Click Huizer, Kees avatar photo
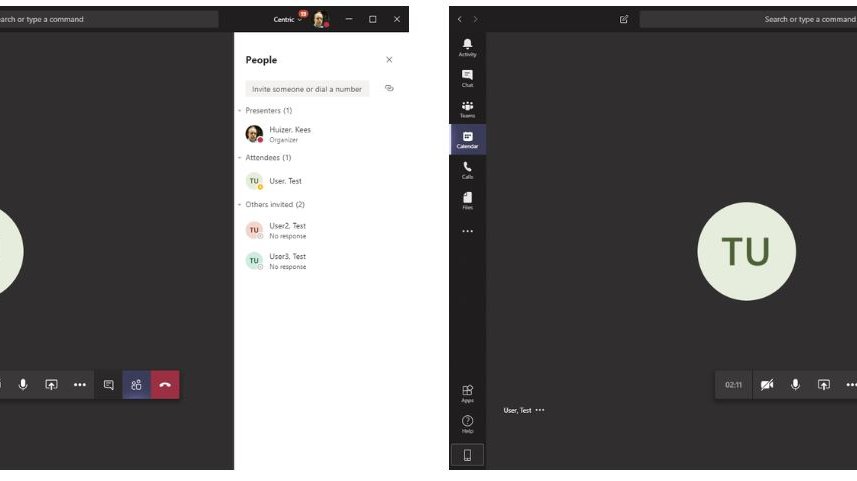857x481 pixels. tap(254, 134)
